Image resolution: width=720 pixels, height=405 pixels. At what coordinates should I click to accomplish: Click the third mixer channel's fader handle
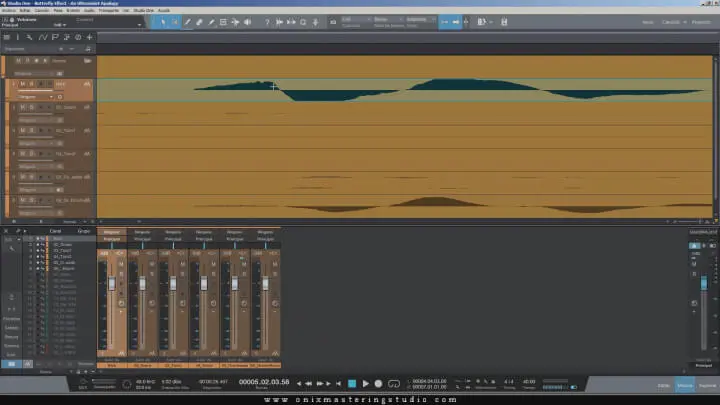tap(173, 283)
